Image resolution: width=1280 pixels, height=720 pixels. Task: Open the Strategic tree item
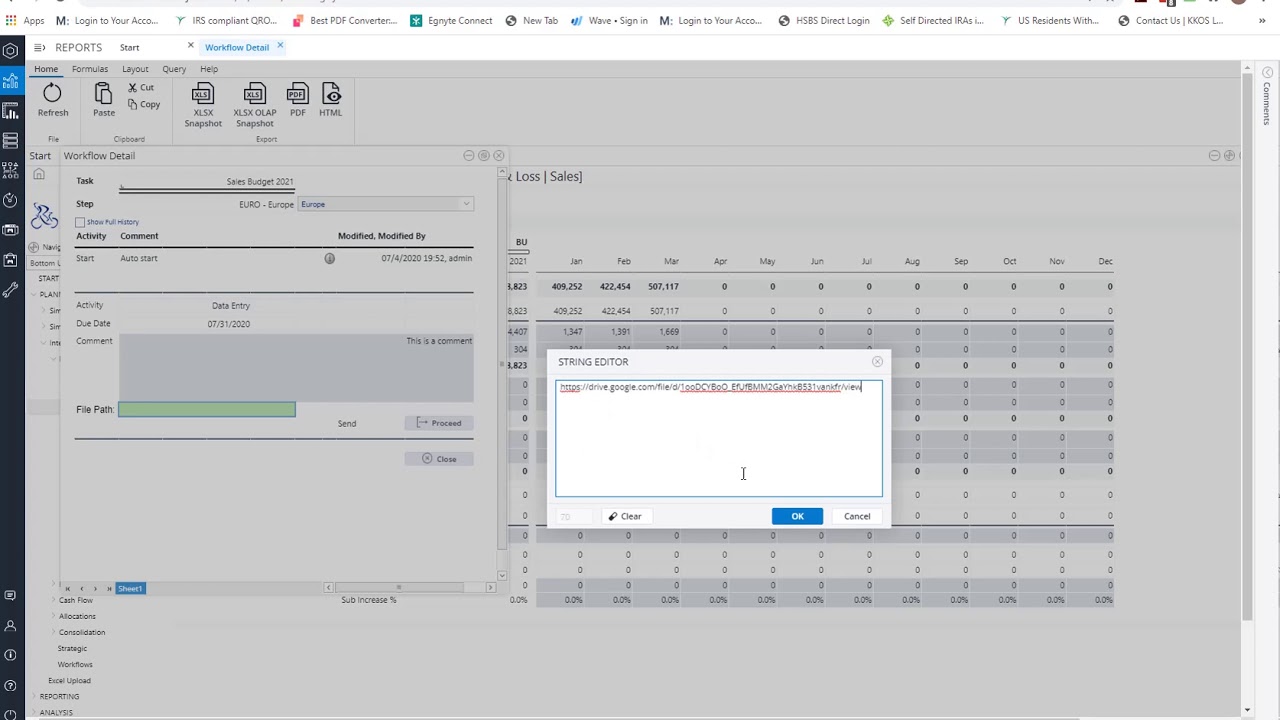pyautogui.click(x=72, y=648)
